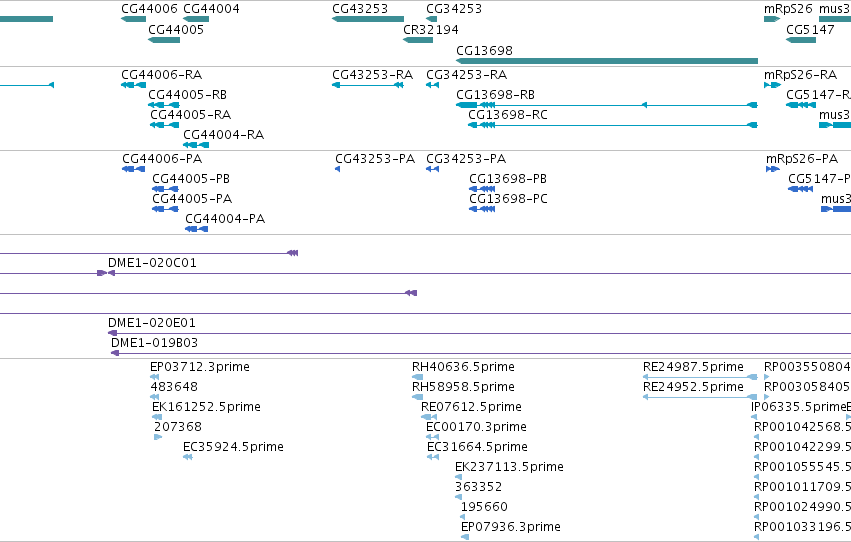Select protein CG13698-PB
851x542 pixels.
(482, 189)
